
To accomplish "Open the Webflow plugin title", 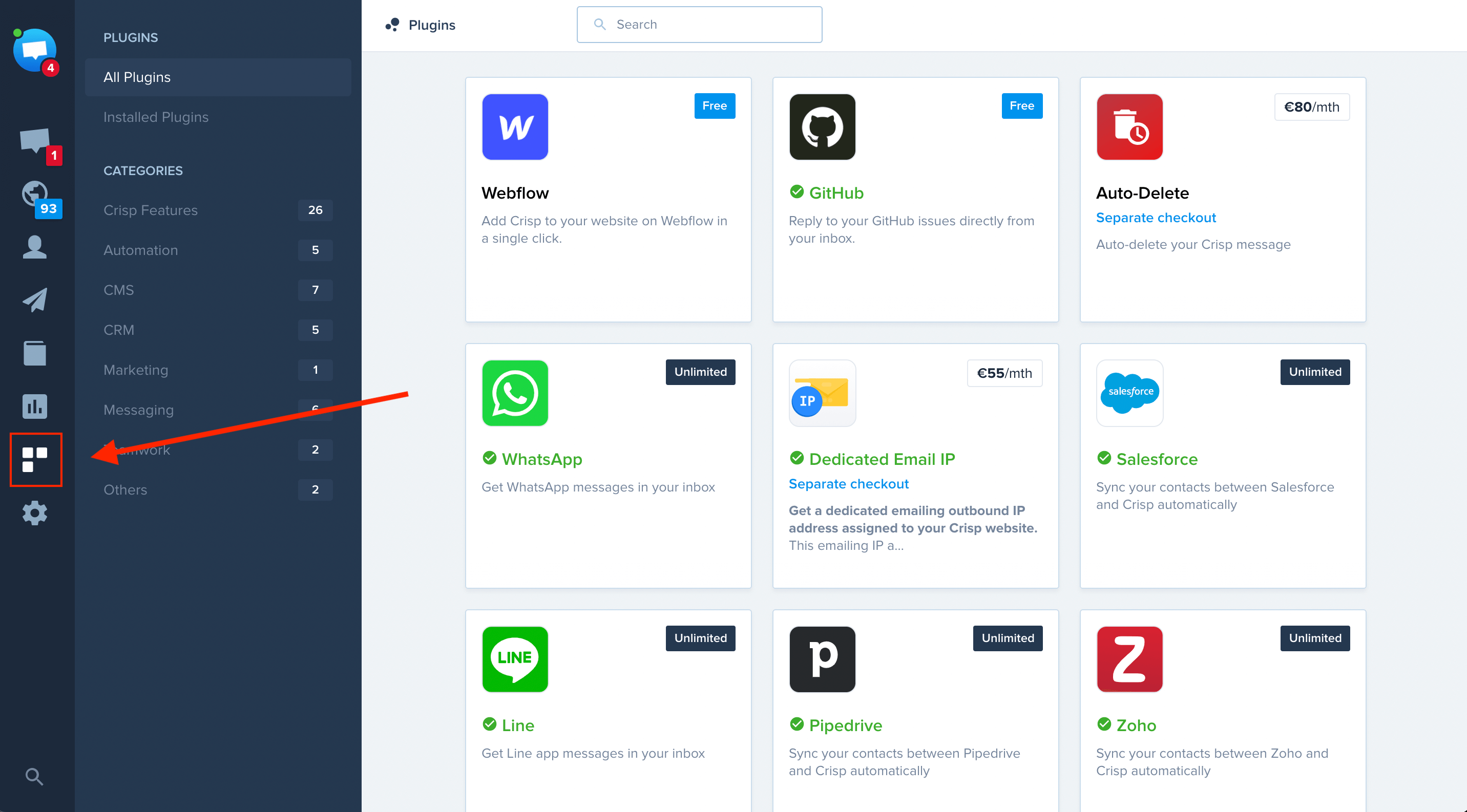I will (515, 193).
